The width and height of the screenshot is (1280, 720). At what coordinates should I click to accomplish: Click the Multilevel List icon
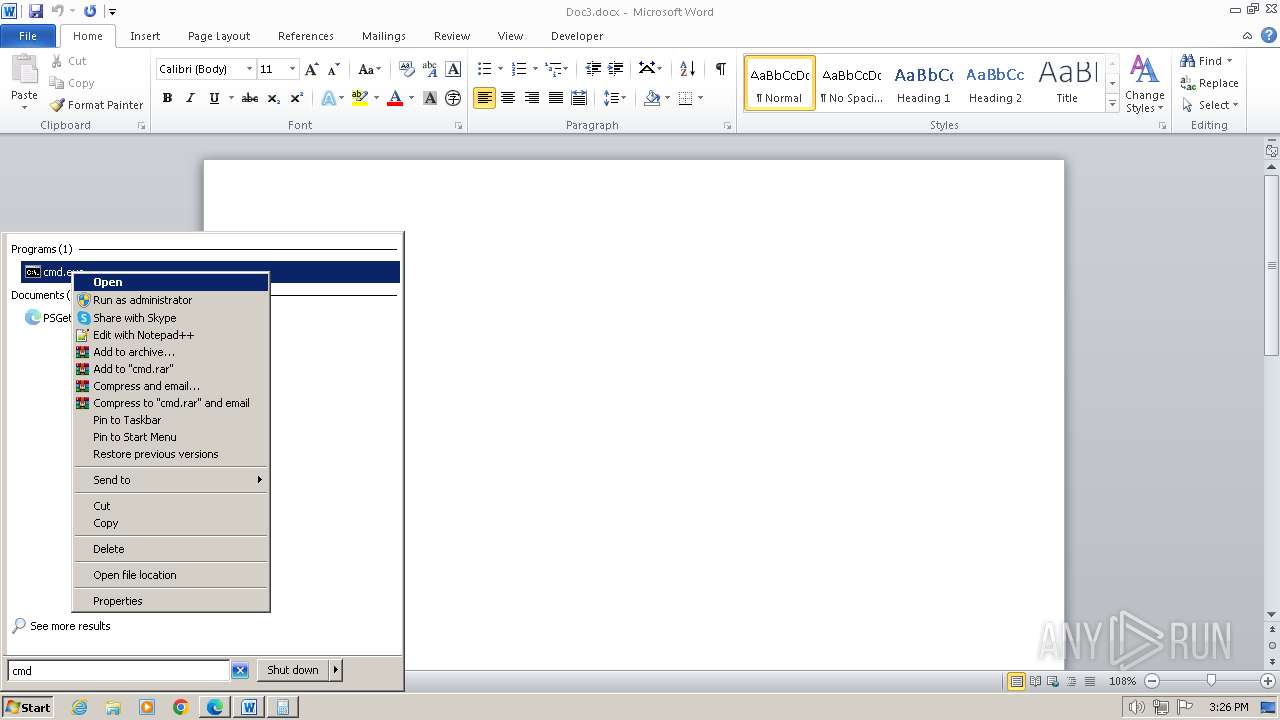pyautogui.click(x=553, y=69)
